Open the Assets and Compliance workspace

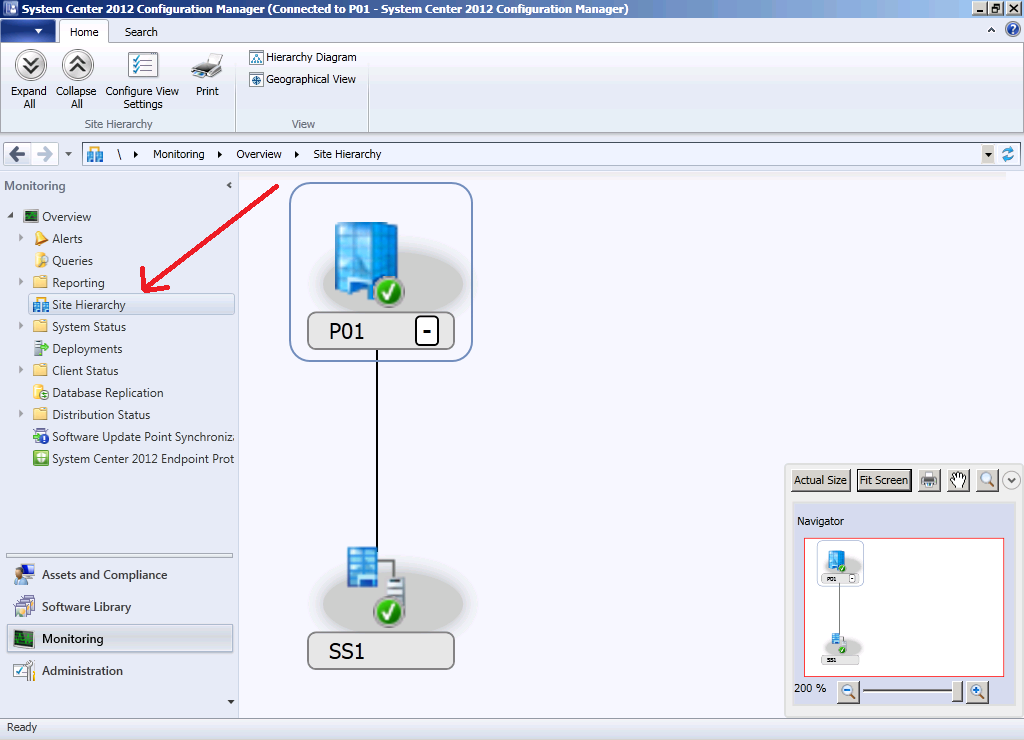(120, 575)
